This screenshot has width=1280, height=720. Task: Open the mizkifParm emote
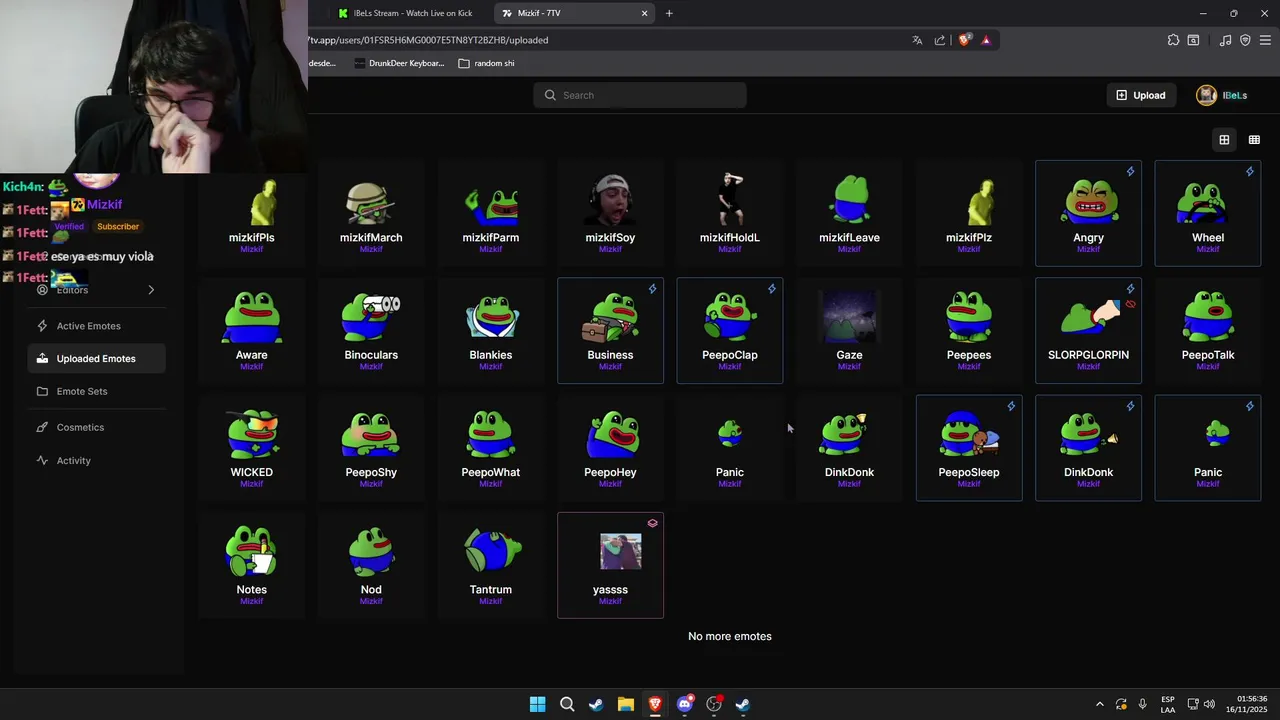tap(491, 213)
